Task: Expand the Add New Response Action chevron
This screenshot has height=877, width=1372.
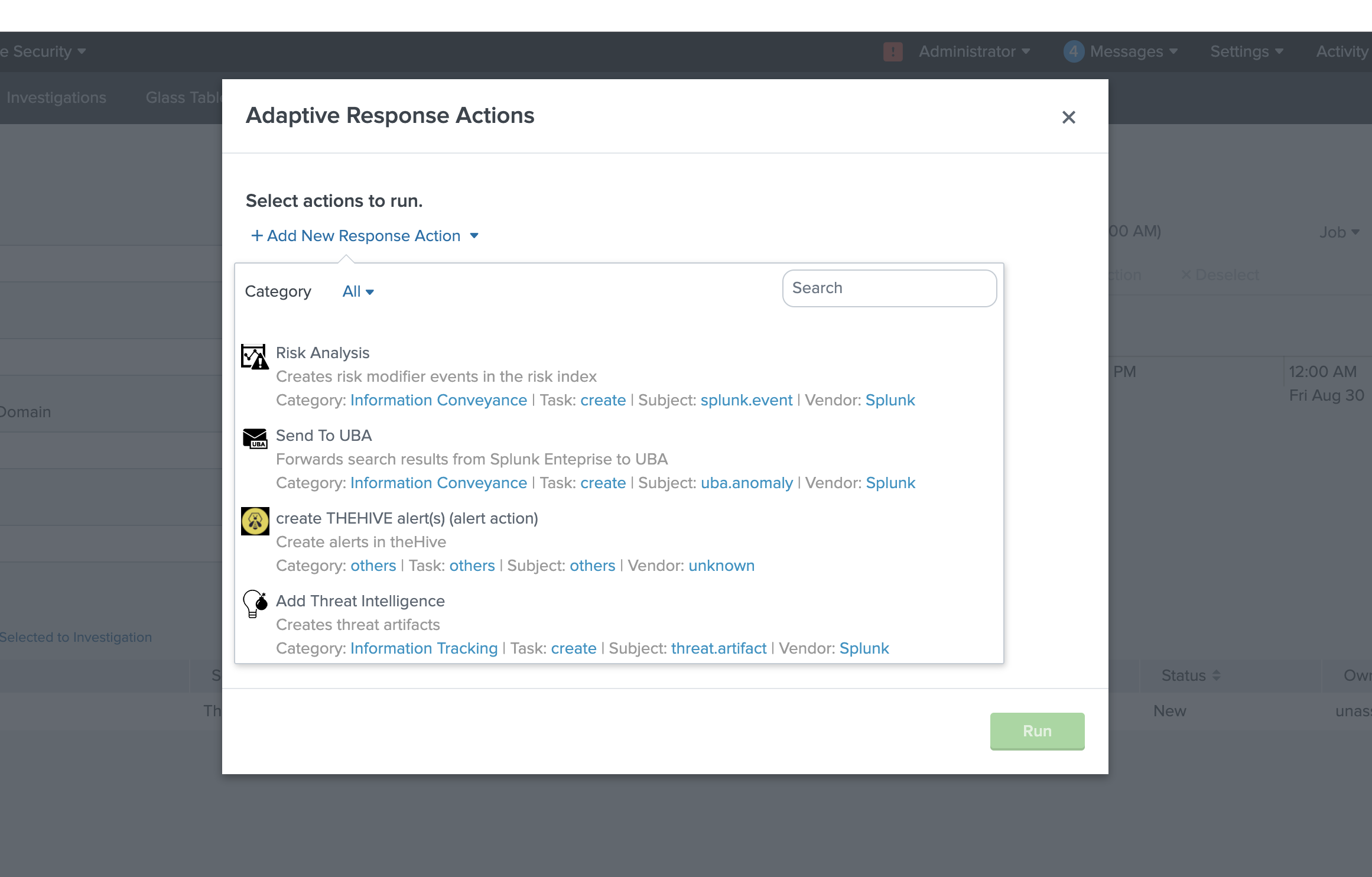Action: (x=474, y=235)
